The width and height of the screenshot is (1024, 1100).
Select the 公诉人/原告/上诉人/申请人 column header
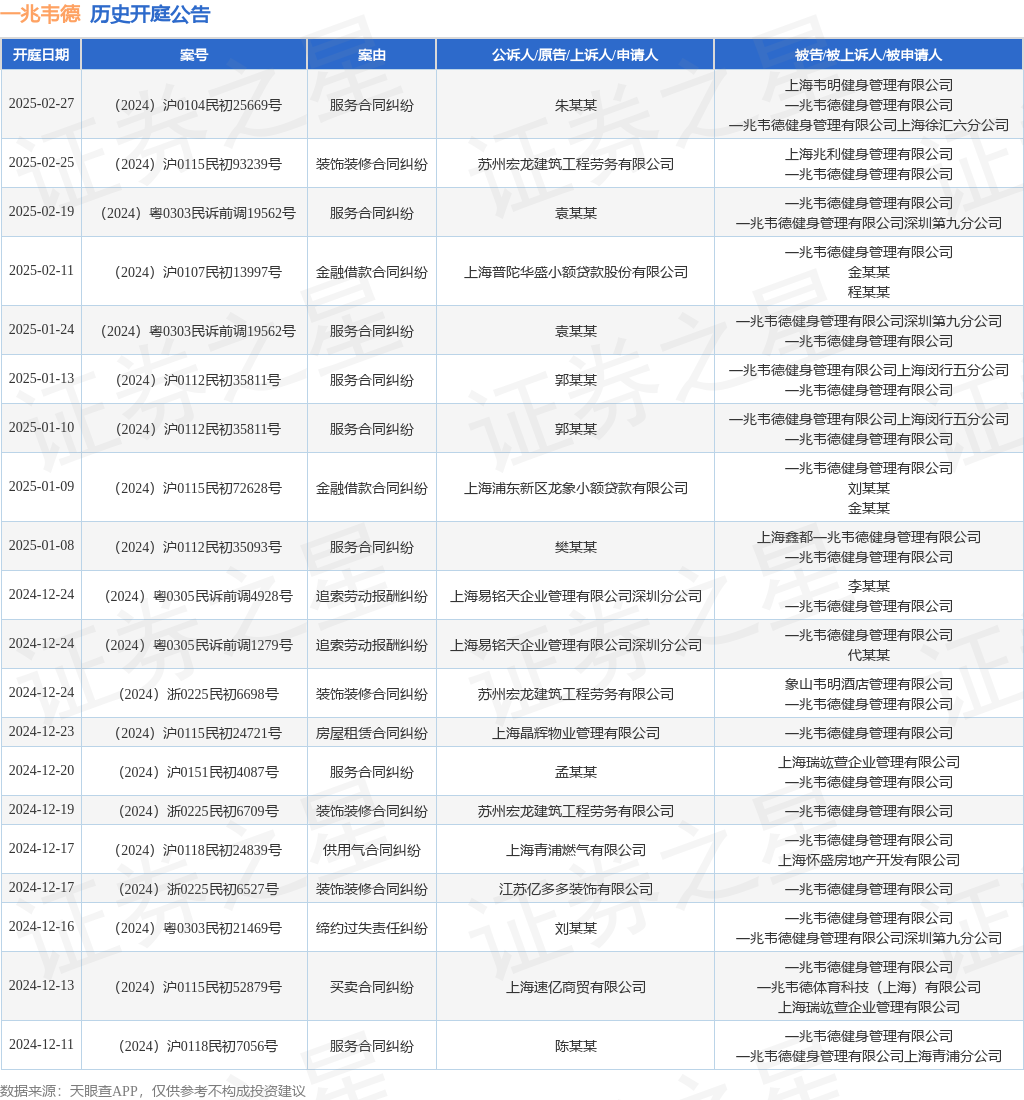point(575,55)
